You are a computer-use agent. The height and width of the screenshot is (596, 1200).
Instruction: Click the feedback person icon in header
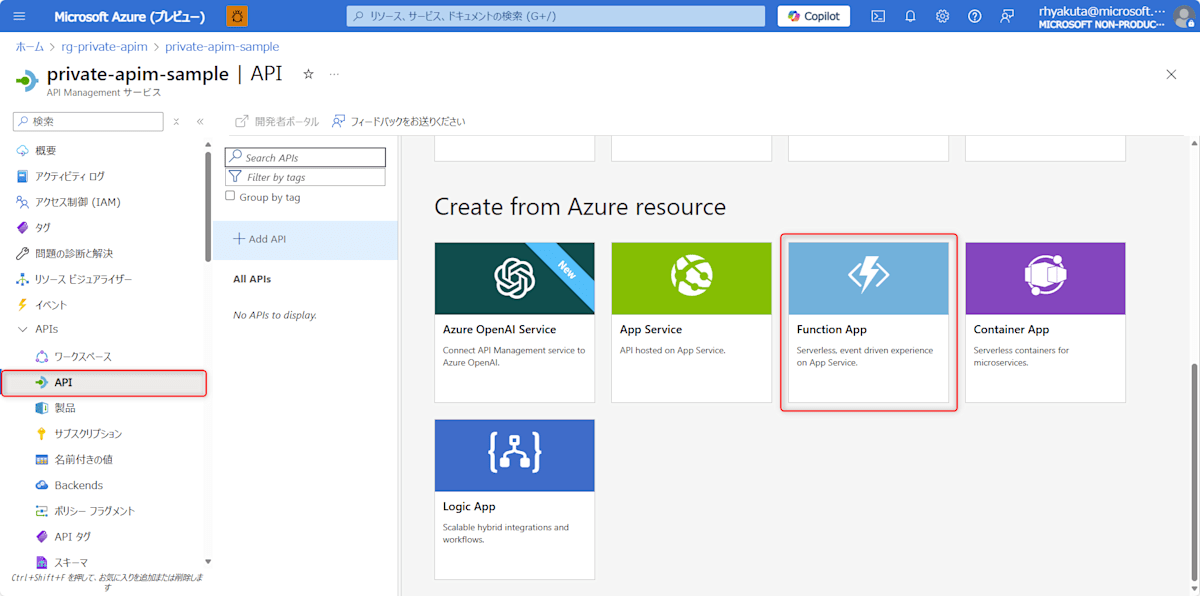point(1007,16)
